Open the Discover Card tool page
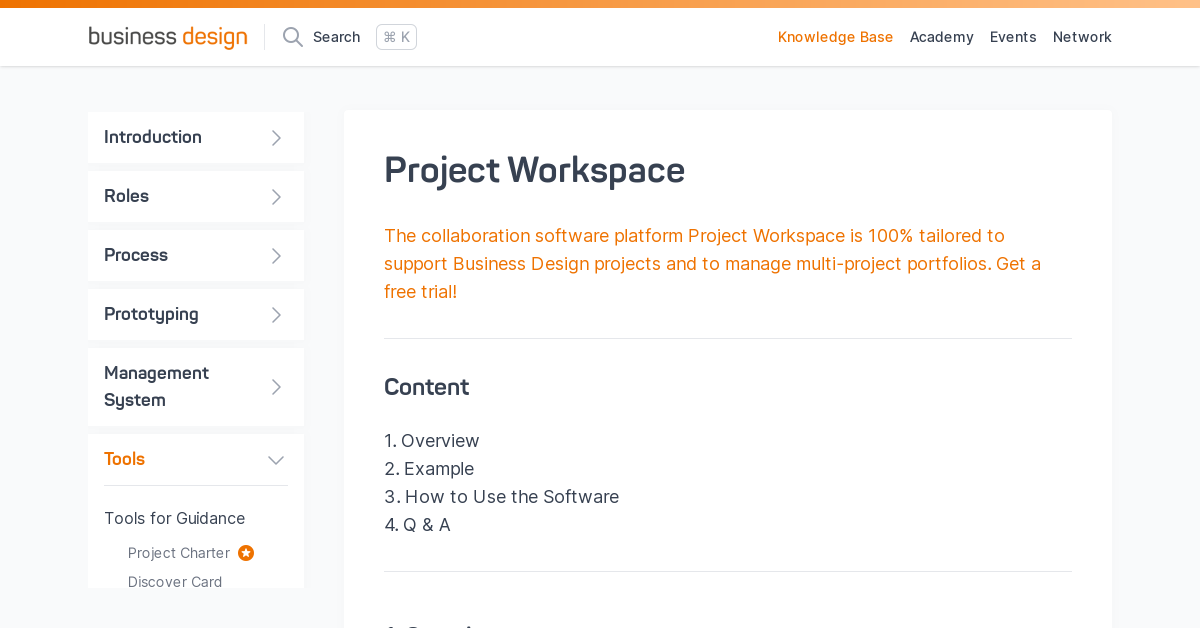1200x628 pixels. click(175, 582)
